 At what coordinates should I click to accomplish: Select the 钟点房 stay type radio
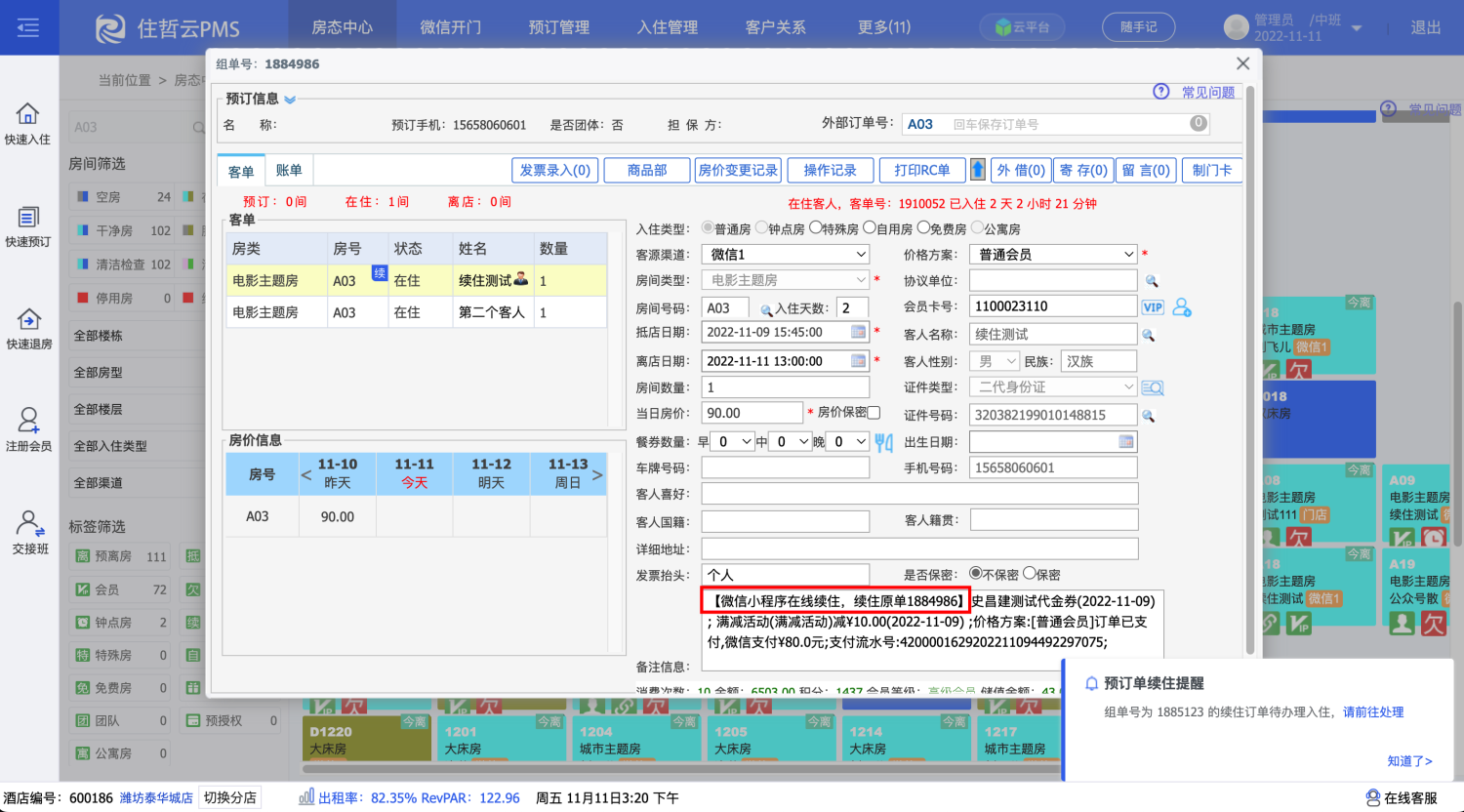pyautogui.click(x=761, y=227)
